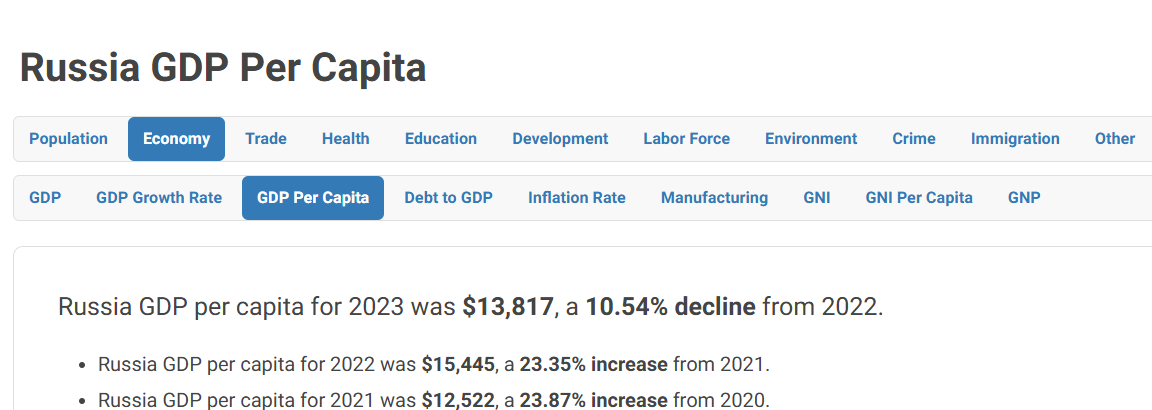Select the GNI sub-tab

pos(816,198)
